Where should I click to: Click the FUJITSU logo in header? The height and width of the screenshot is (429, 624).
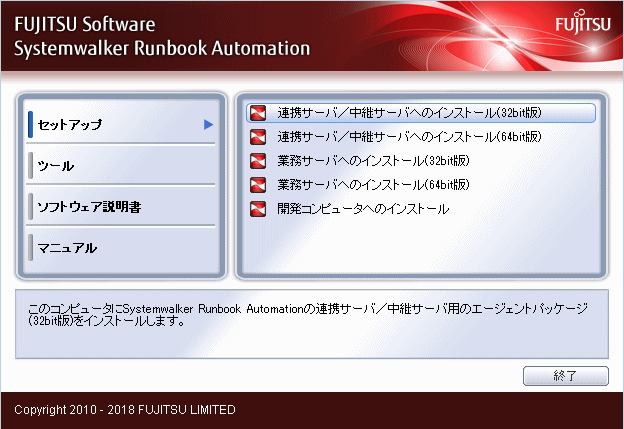(x=583, y=23)
